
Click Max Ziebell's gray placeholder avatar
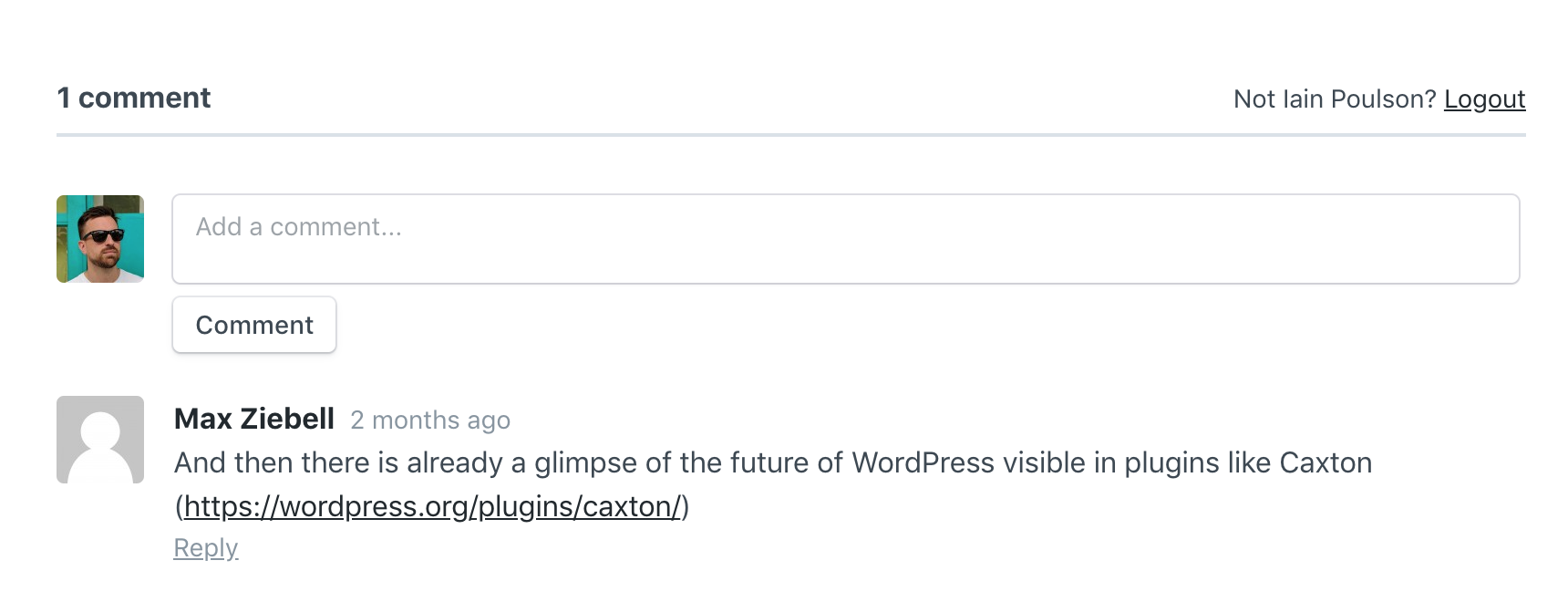100,440
